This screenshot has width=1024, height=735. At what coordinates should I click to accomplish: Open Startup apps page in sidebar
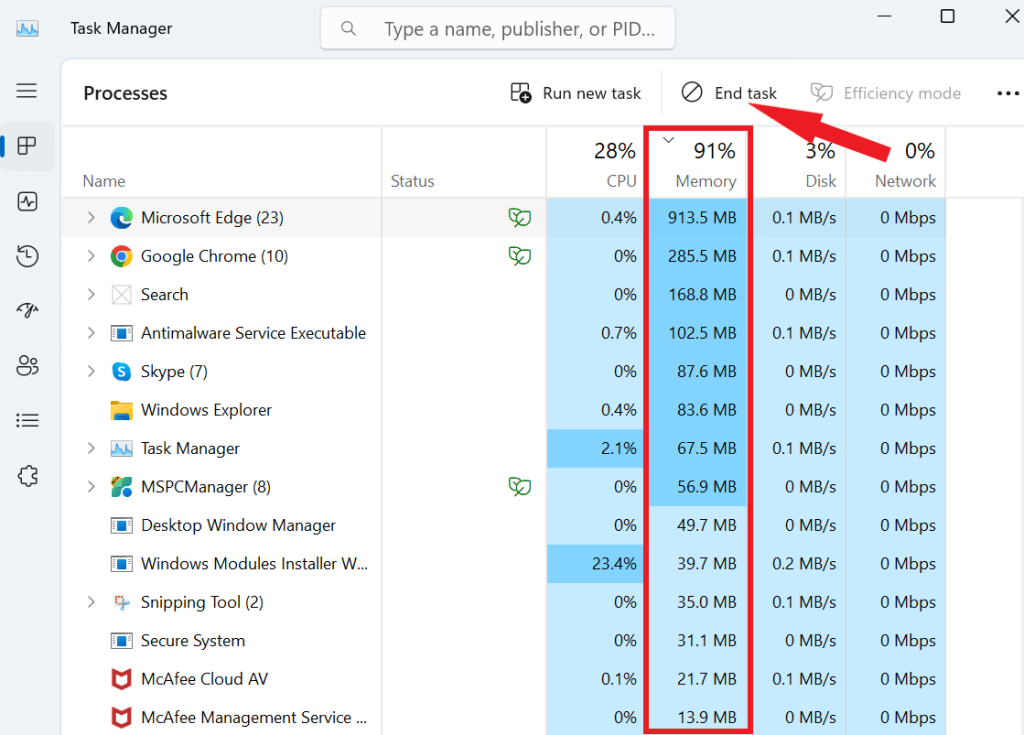pos(27,311)
